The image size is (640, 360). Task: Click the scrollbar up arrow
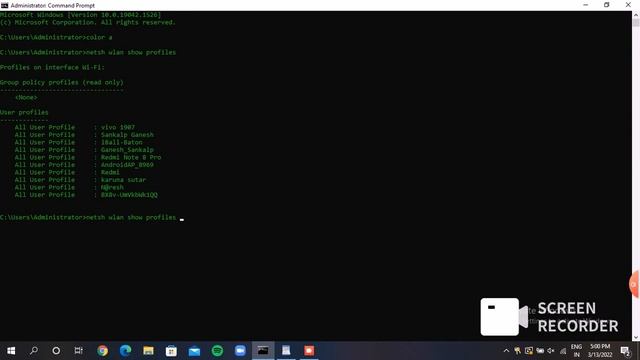(636, 15)
